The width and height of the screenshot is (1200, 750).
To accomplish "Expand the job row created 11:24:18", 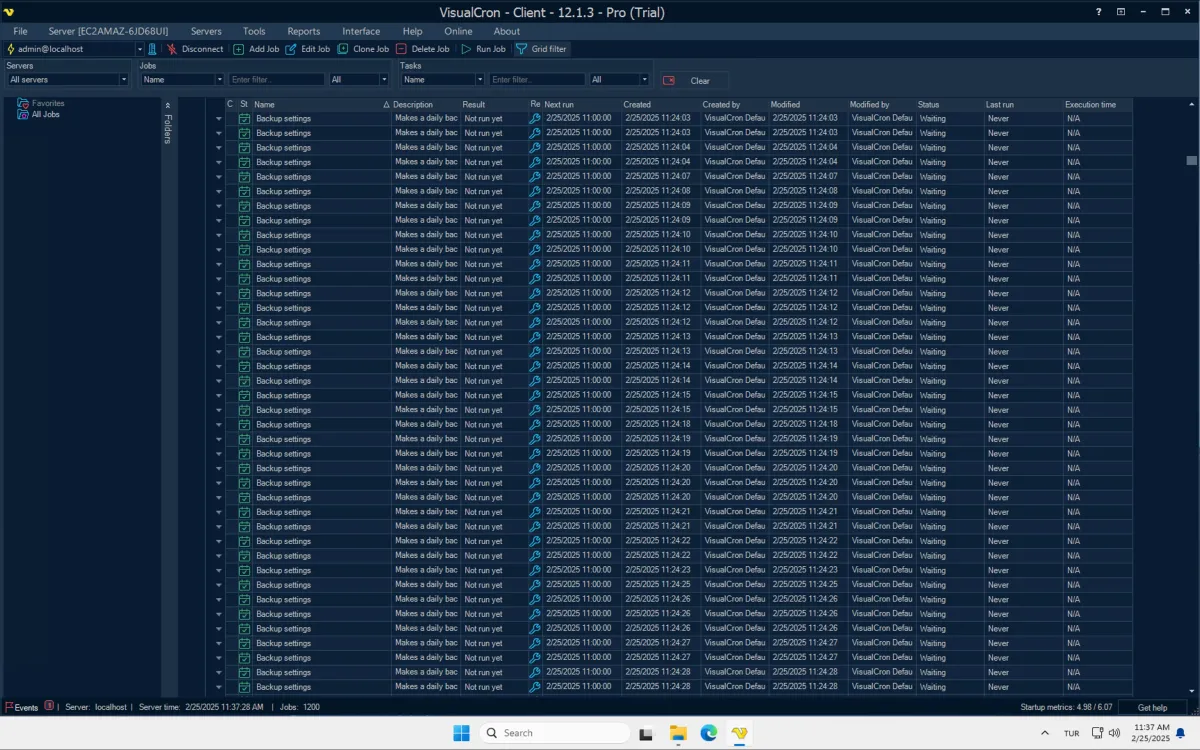I will [219, 424].
